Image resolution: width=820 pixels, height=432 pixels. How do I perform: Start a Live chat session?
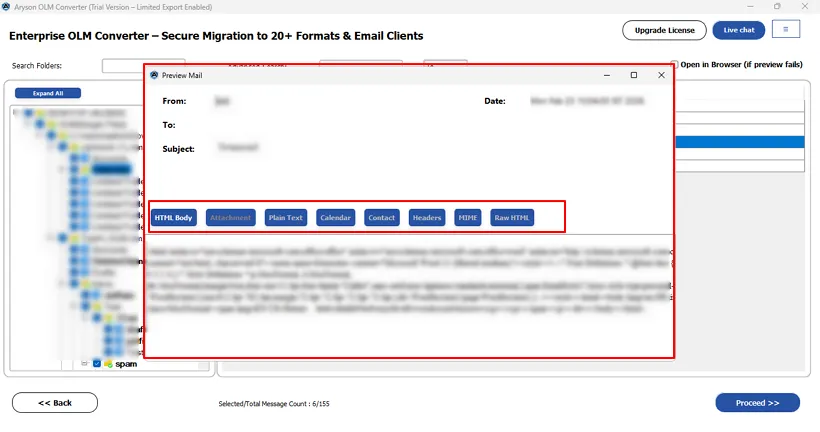point(738,30)
